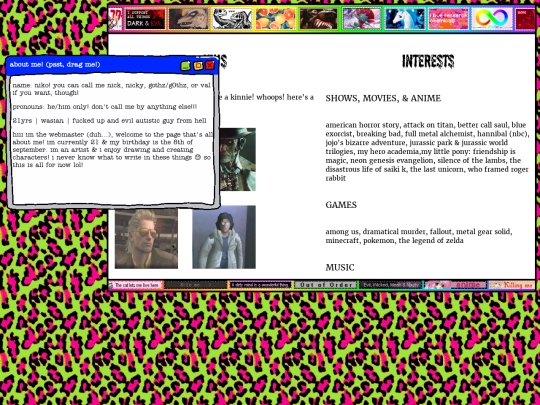Click the dark monster with teeth stamp
The image size is (540, 405).
tap(318, 19)
